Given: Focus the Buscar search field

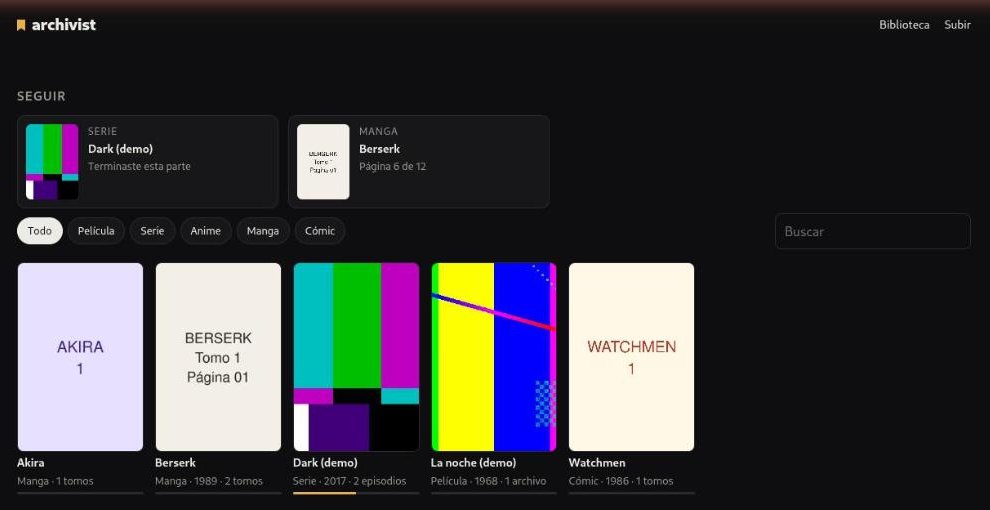Looking at the screenshot, I should pyautogui.click(x=873, y=231).
